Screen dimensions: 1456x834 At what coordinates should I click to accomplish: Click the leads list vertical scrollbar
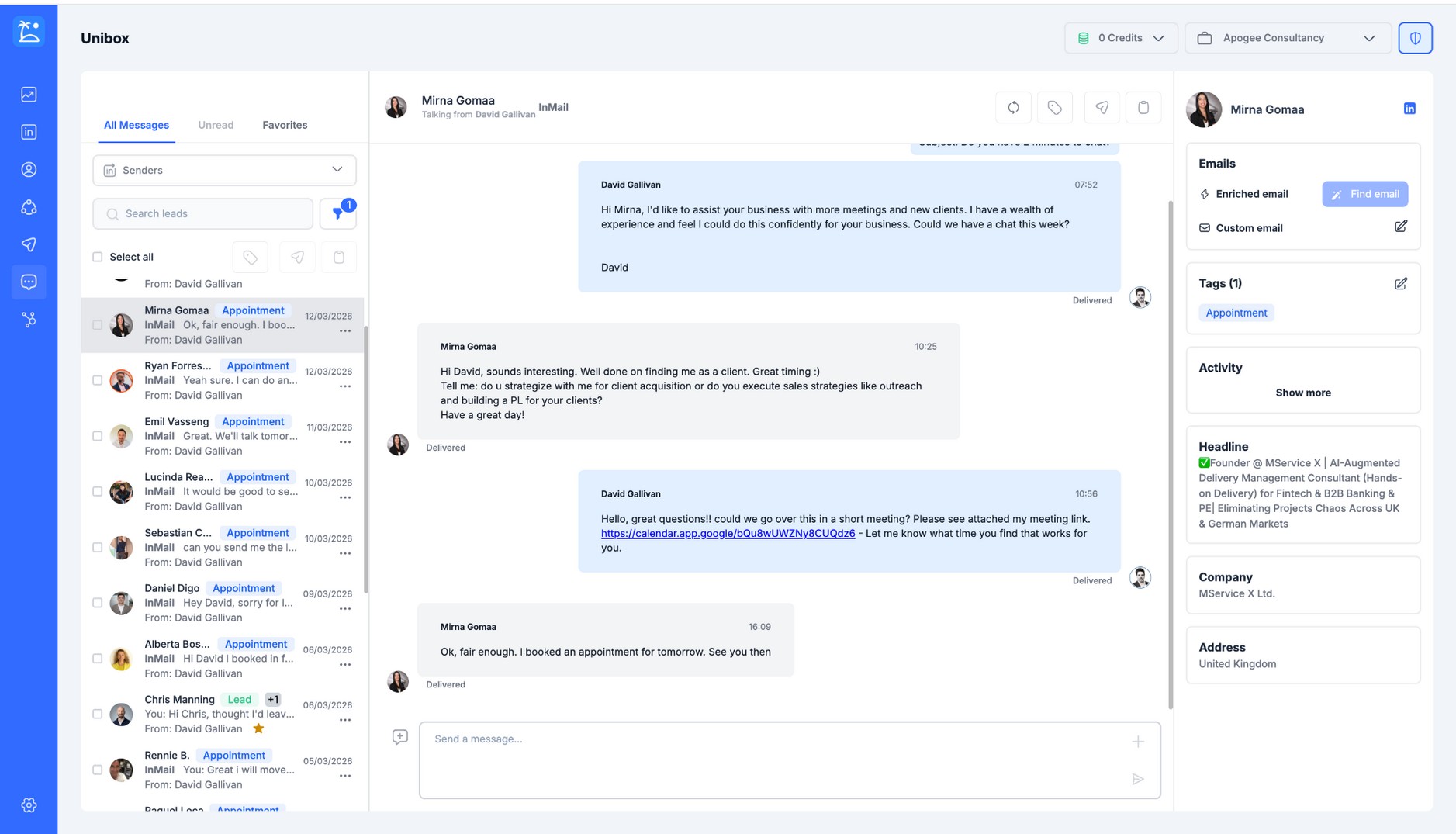coord(365,459)
